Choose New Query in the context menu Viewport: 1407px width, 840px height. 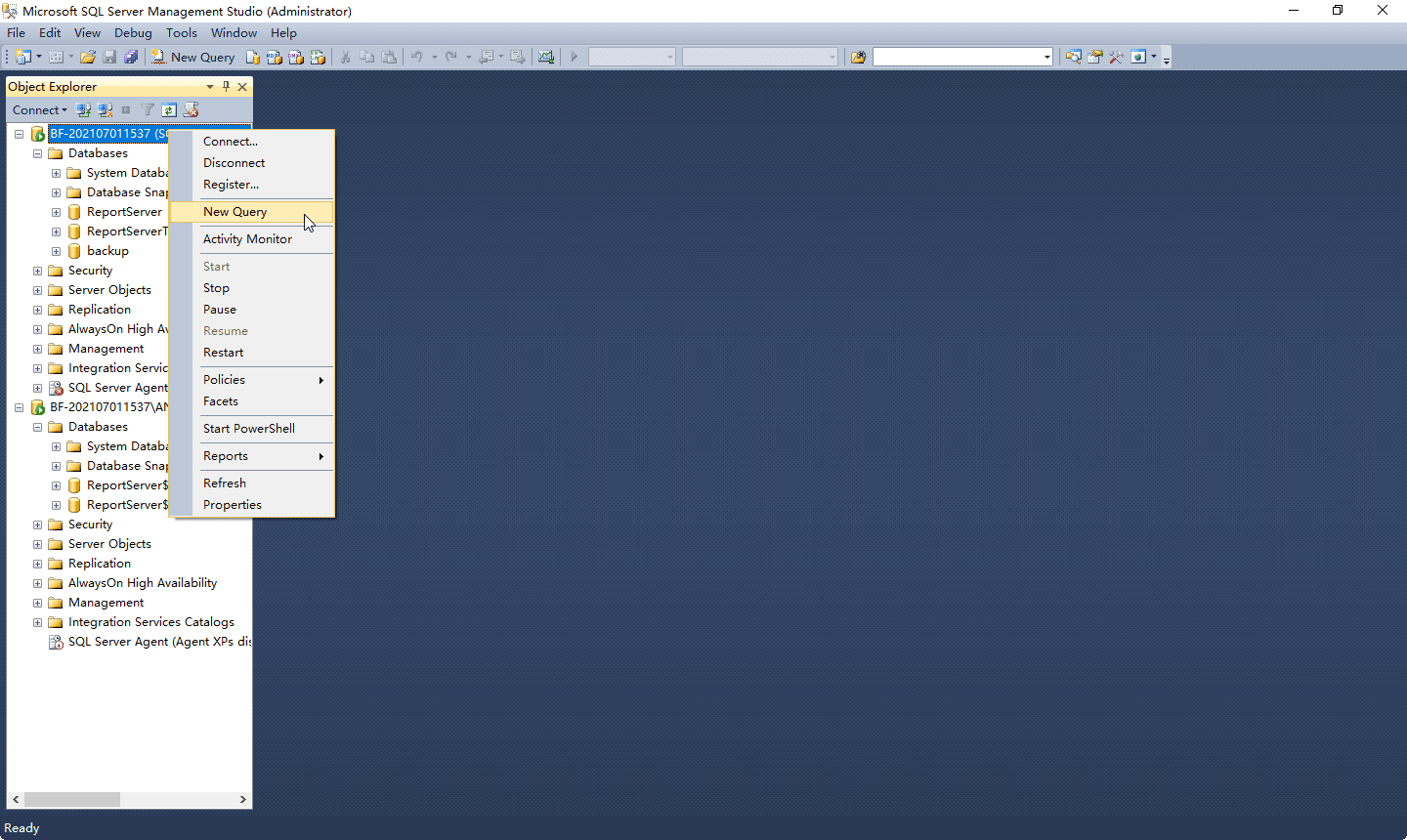(x=252, y=212)
